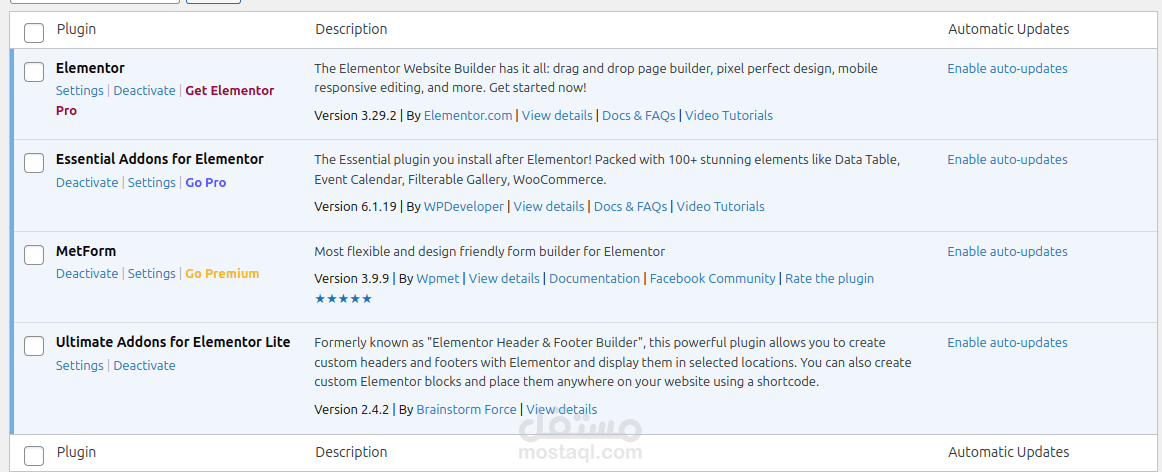Click the top Description column header
Viewport: 1162px width, 472px height.
point(351,29)
